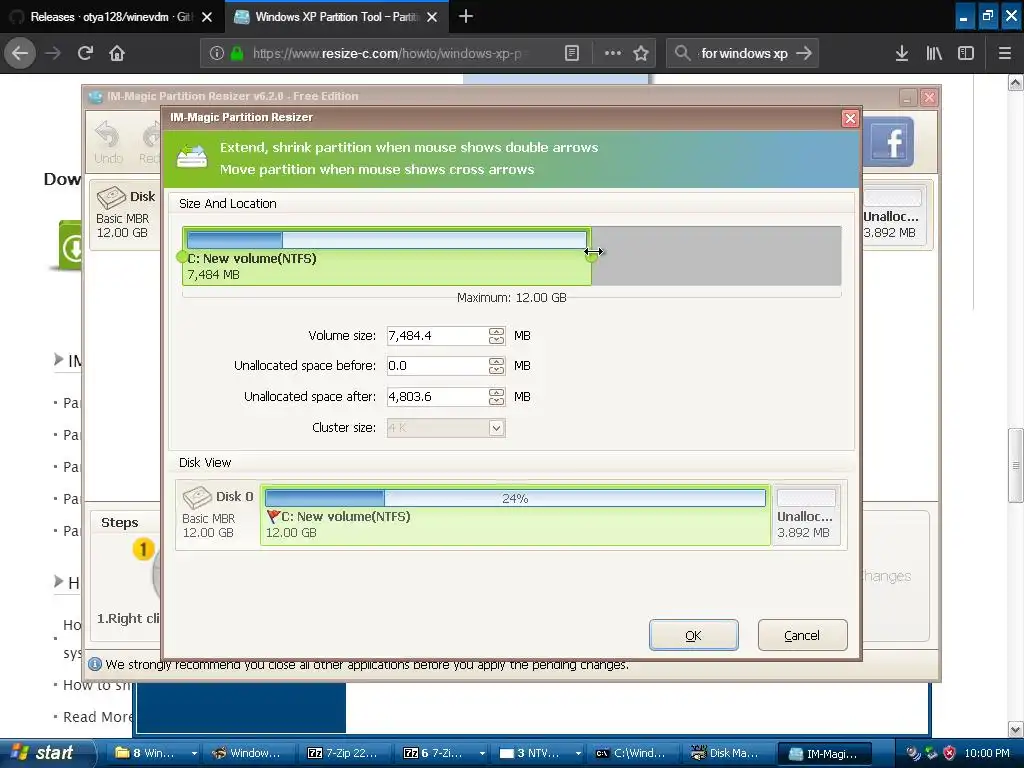The width and height of the screenshot is (1024, 768).
Task: Bookmark this page with star
Action: tap(641, 53)
